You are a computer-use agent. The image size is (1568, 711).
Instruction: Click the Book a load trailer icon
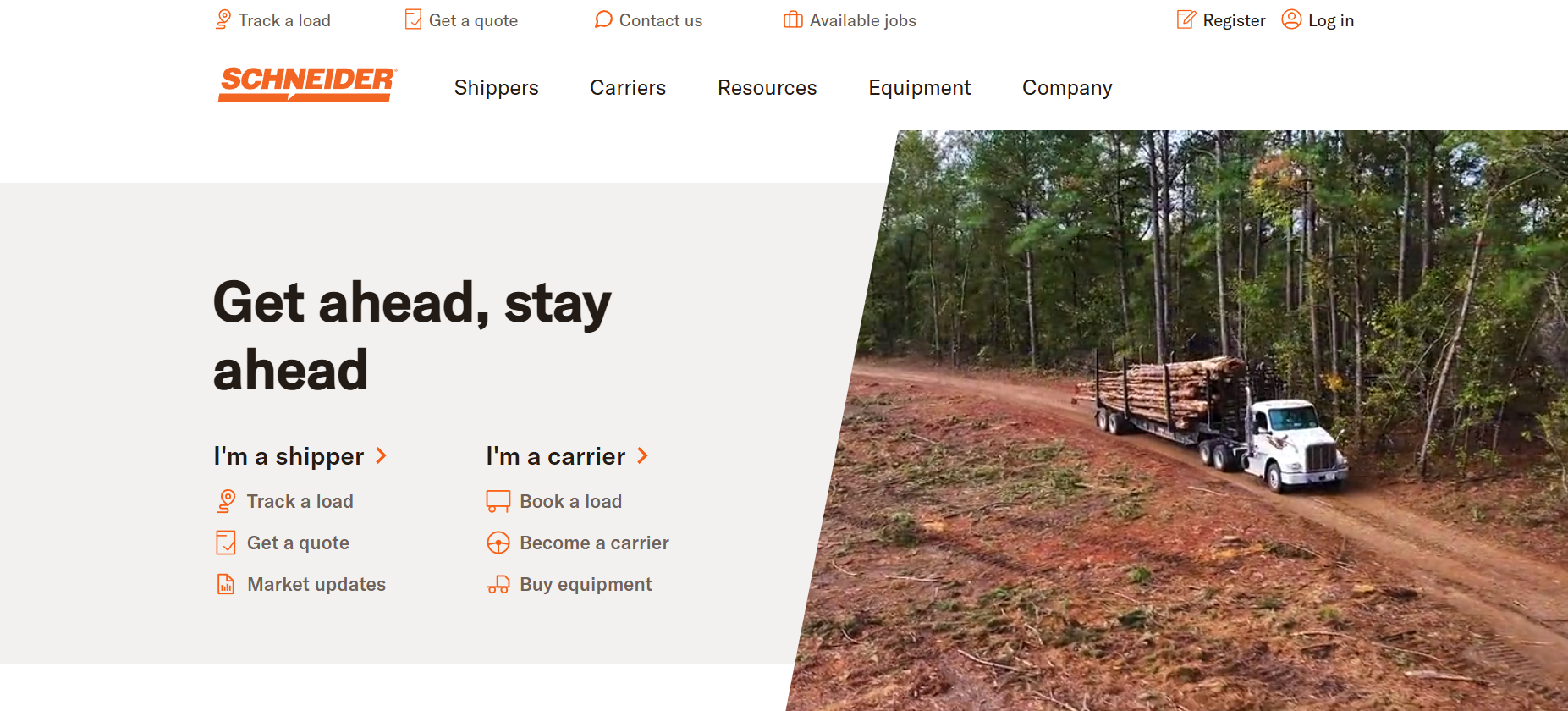(x=498, y=501)
